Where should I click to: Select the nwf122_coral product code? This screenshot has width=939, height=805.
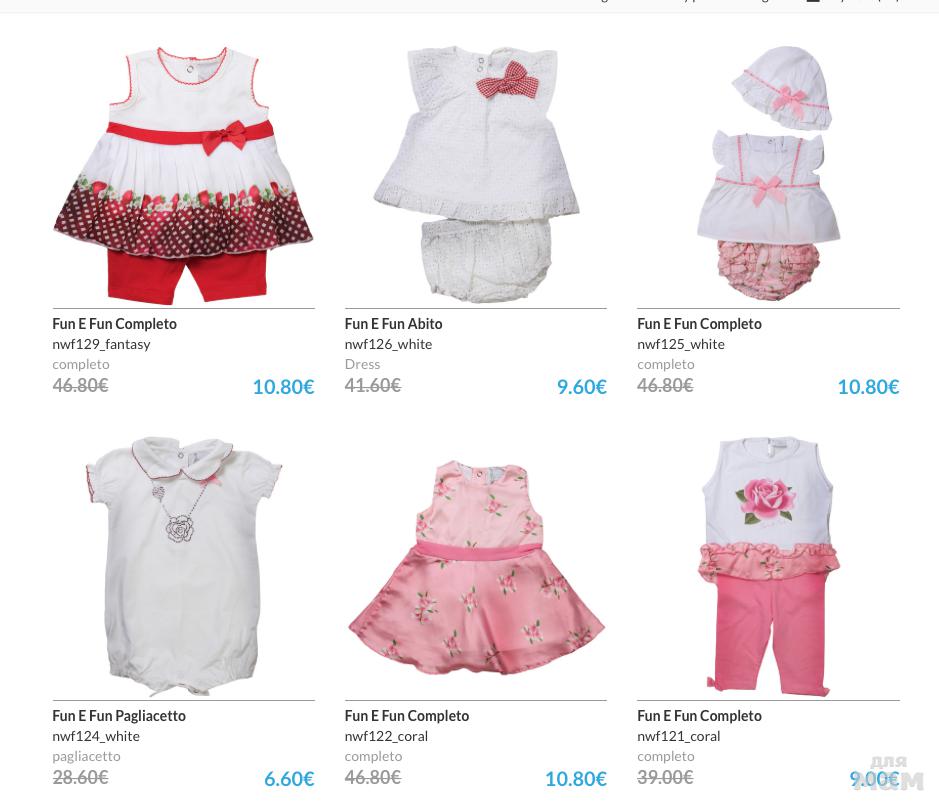pyautogui.click(x=386, y=736)
